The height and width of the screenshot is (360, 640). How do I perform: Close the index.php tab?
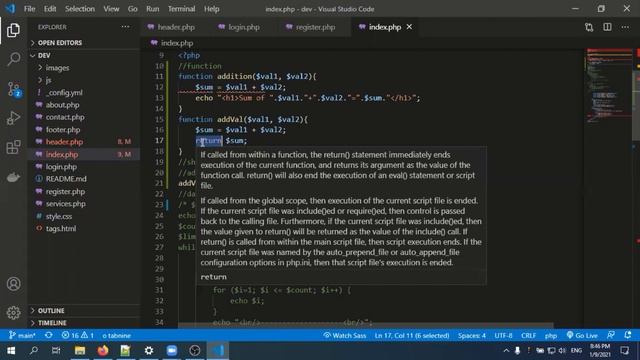pos(409,27)
